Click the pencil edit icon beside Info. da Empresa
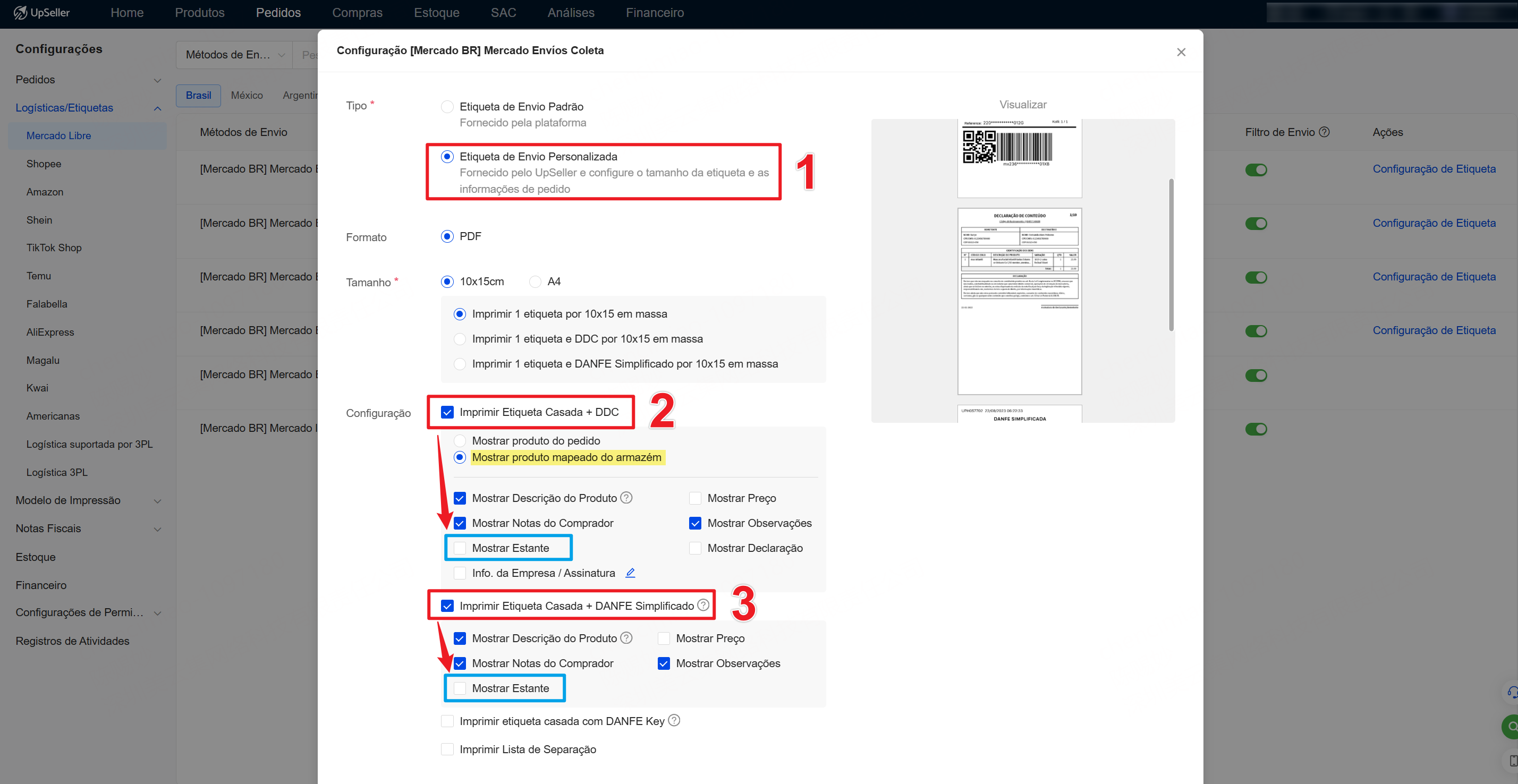Image resolution: width=1518 pixels, height=784 pixels. pyautogui.click(x=630, y=573)
